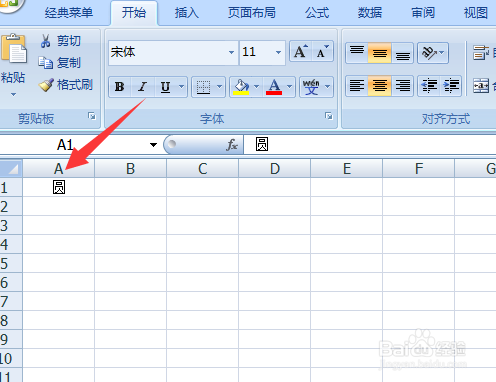The image size is (496, 382).
Task: Open phonetic guide dropdown arrow
Action: point(328,87)
